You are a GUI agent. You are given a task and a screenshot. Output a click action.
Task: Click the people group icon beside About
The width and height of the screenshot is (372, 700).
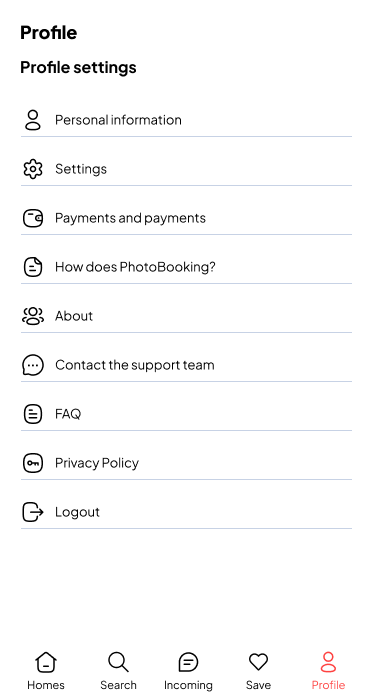pyautogui.click(x=33, y=316)
